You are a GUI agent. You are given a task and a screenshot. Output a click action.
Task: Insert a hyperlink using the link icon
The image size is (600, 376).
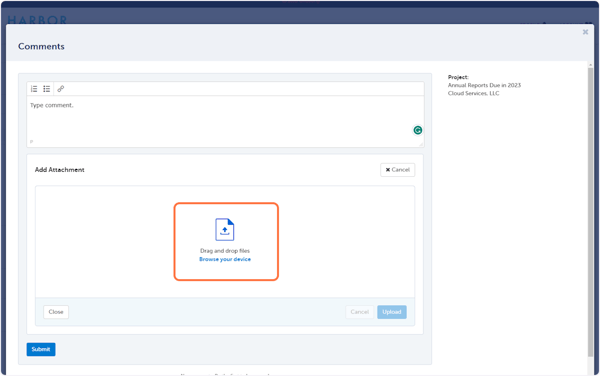60,89
